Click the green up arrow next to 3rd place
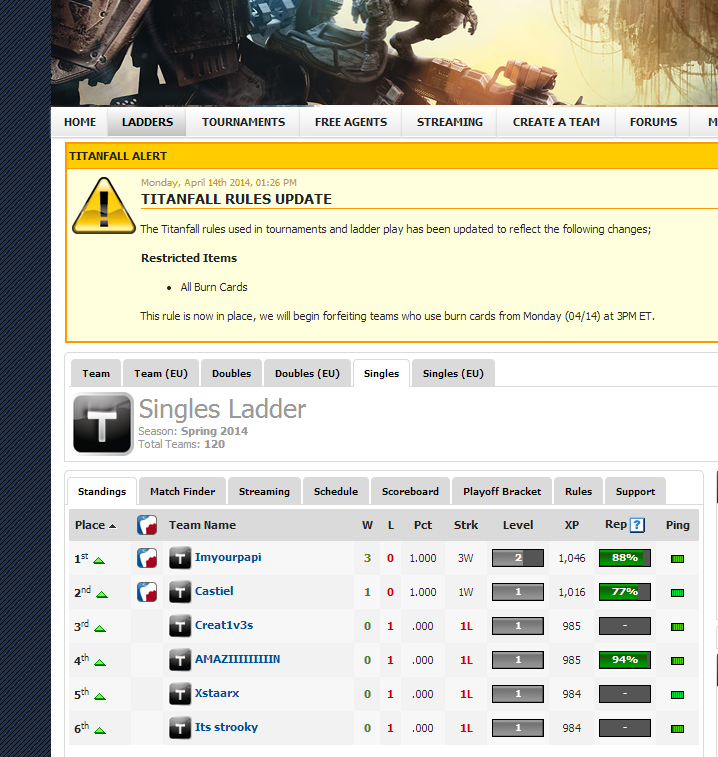Image resolution: width=718 pixels, height=757 pixels. (100, 629)
